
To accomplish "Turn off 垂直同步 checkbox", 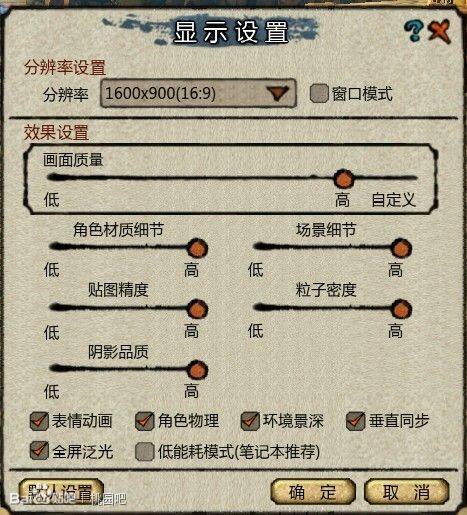I will 355,421.
